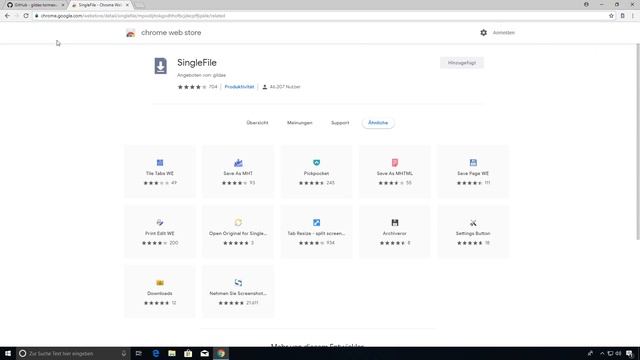Screen dimensions: 640x360
Task: Click the SingleFile star rating
Action: pyautogui.click(x=192, y=87)
